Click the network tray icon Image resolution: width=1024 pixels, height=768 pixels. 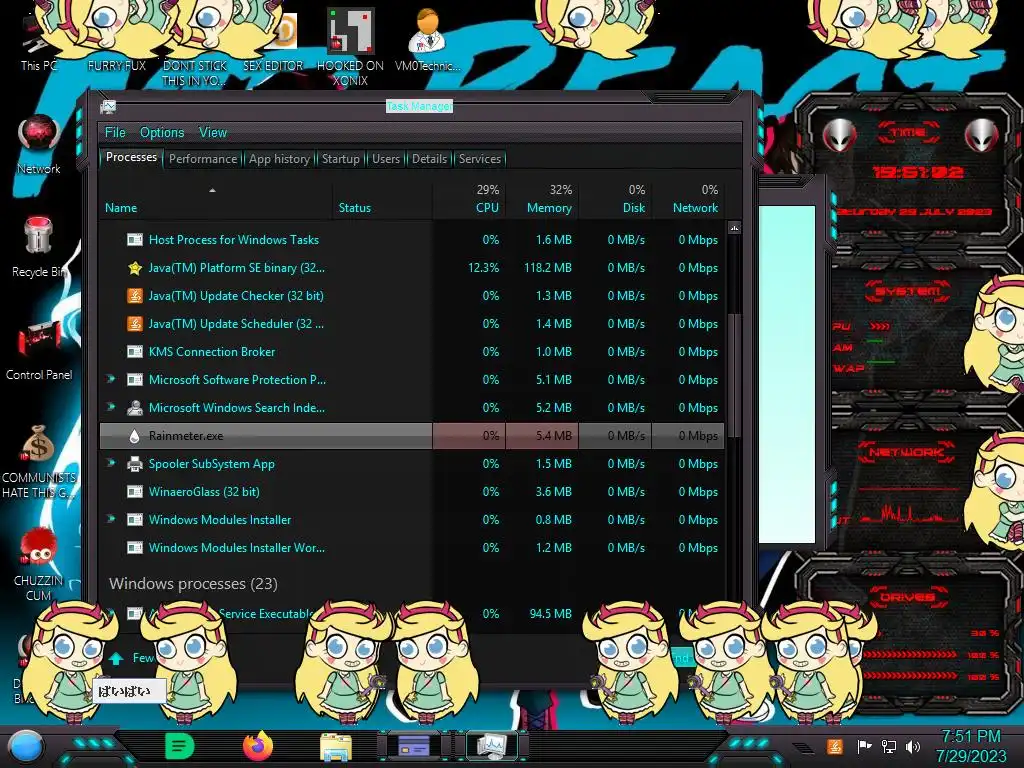click(888, 746)
